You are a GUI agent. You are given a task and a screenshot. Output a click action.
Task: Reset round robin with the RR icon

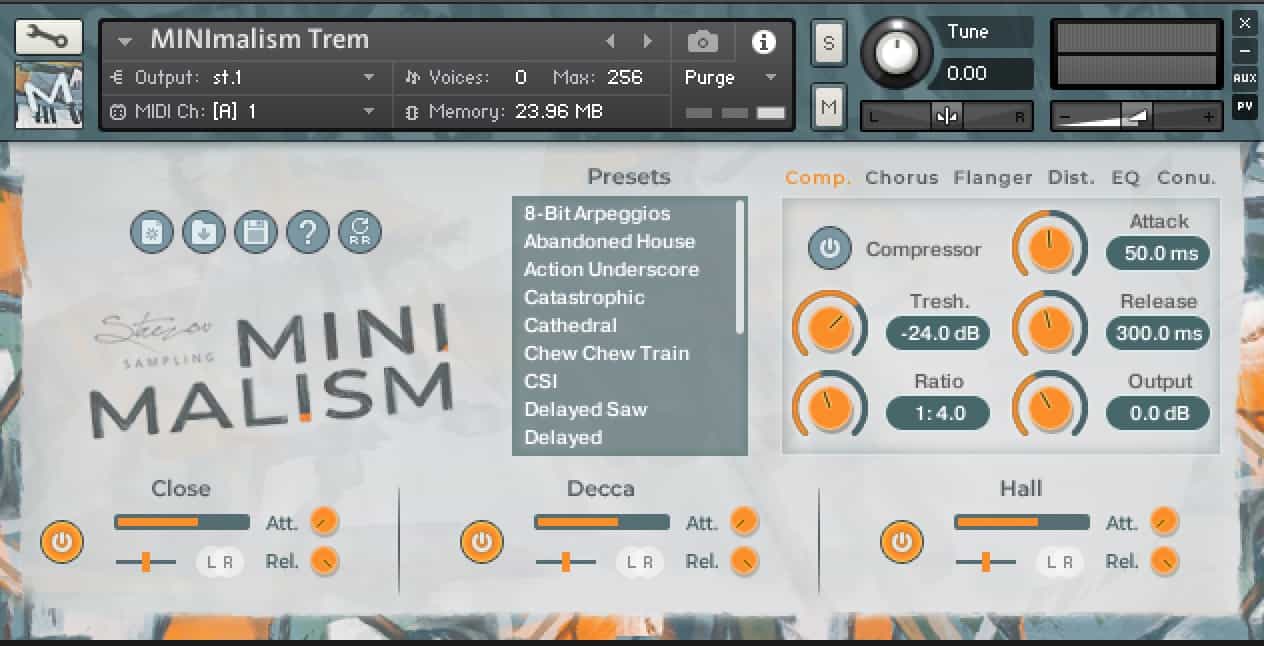point(360,233)
